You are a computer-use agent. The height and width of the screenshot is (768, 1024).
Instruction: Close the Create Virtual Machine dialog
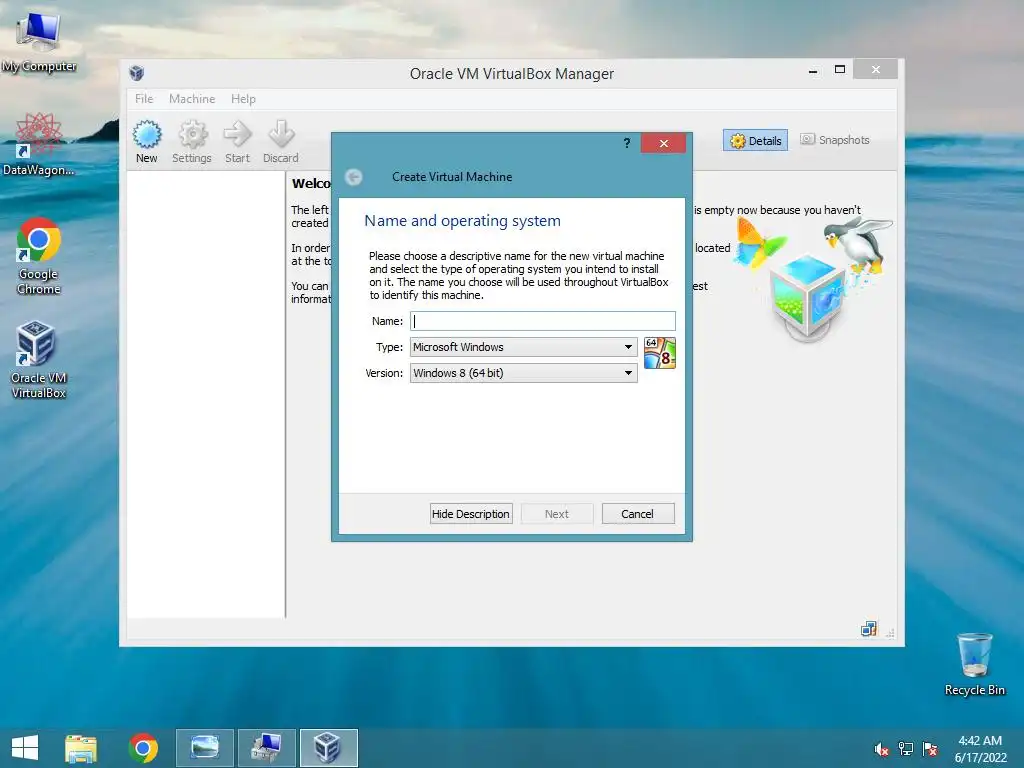pyautogui.click(x=664, y=143)
